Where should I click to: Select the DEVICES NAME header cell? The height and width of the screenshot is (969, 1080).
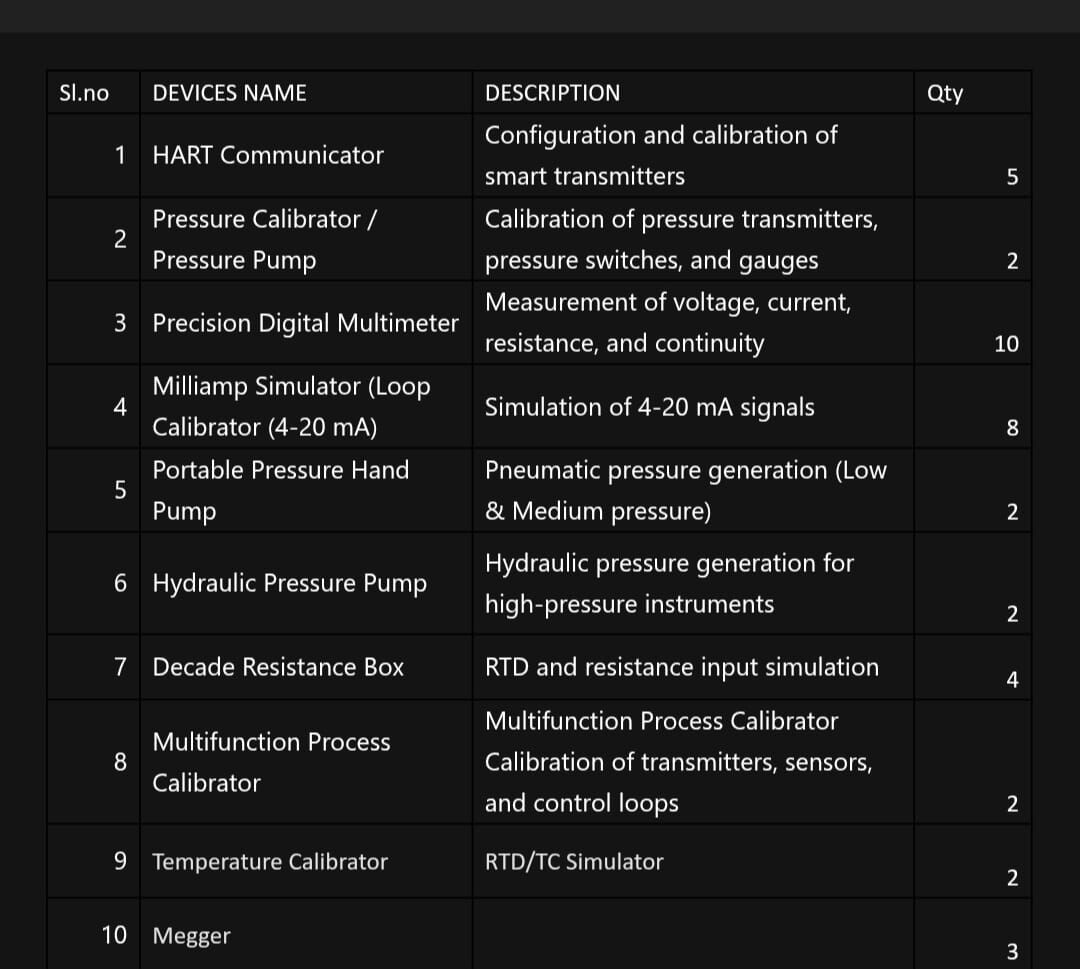tap(307, 92)
